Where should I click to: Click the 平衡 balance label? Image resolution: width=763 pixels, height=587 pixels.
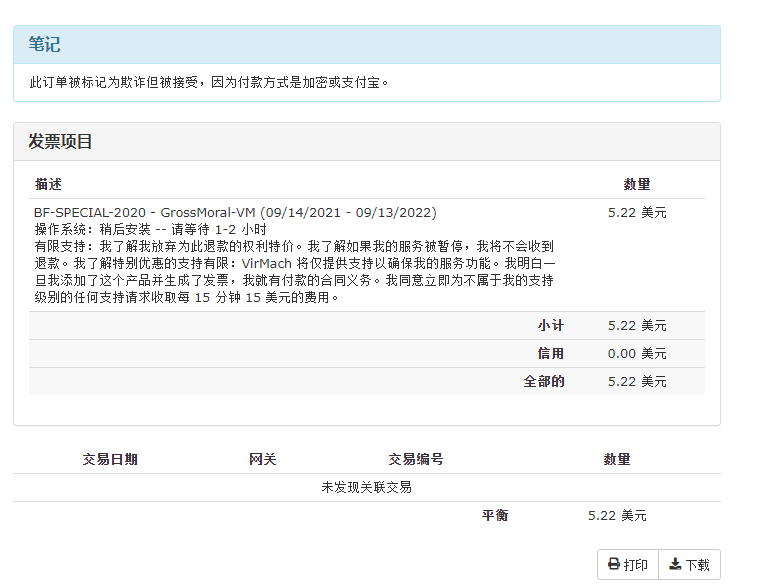click(495, 515)
